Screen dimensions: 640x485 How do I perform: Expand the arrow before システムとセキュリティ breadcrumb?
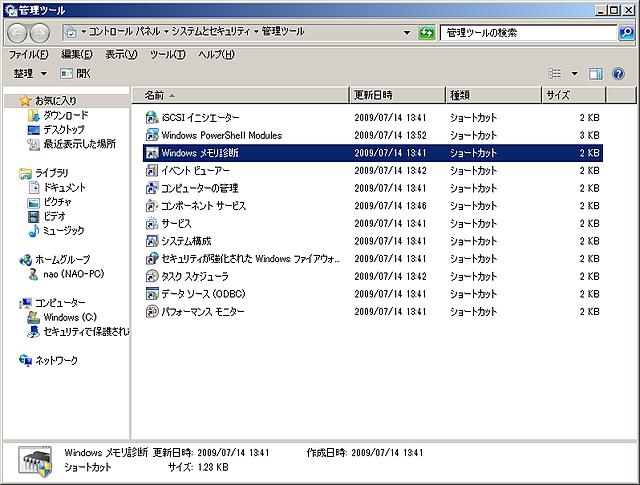tap(166, 31)
